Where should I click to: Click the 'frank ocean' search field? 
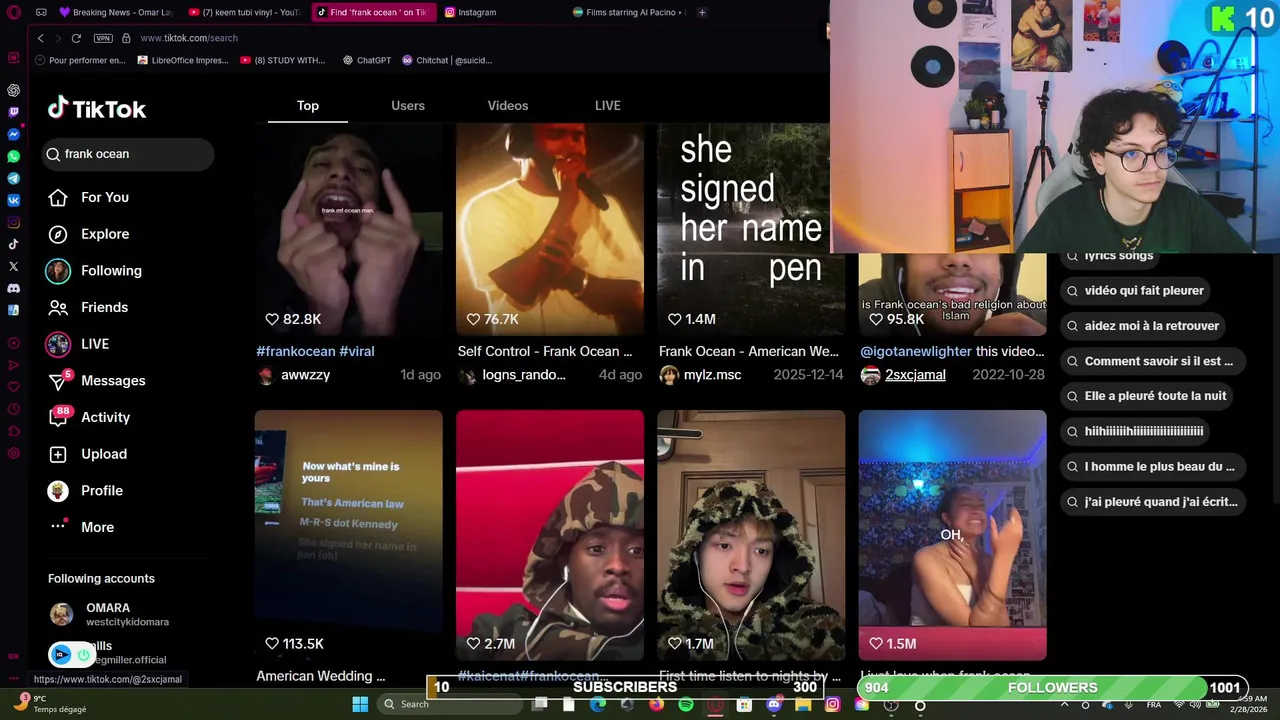[128, 154]
